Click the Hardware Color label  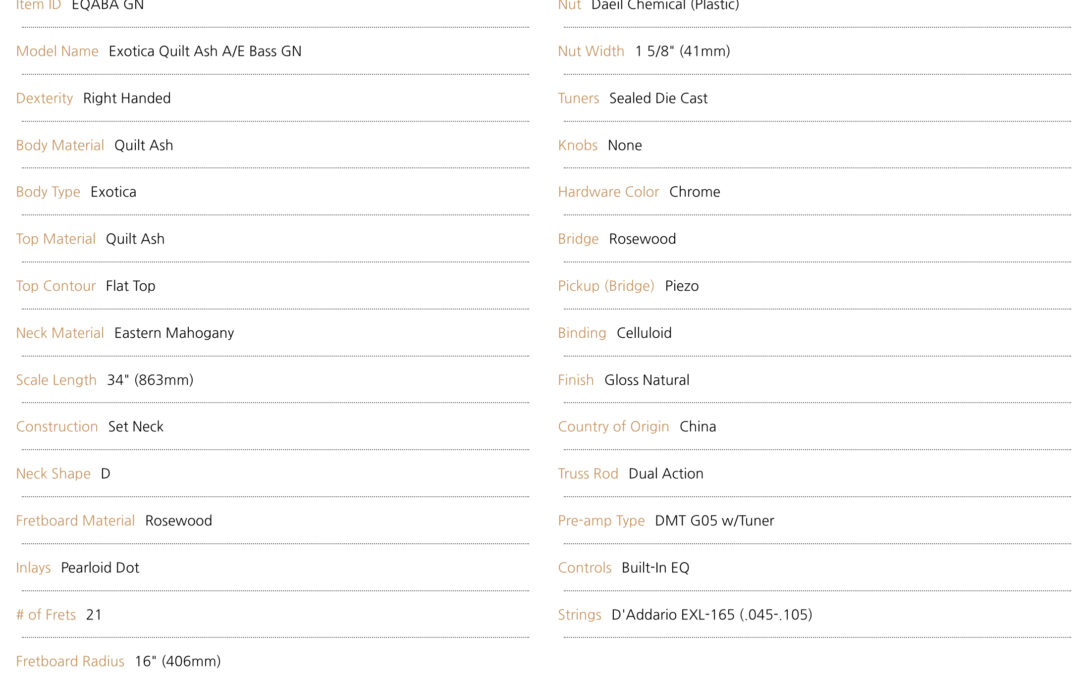608,192
